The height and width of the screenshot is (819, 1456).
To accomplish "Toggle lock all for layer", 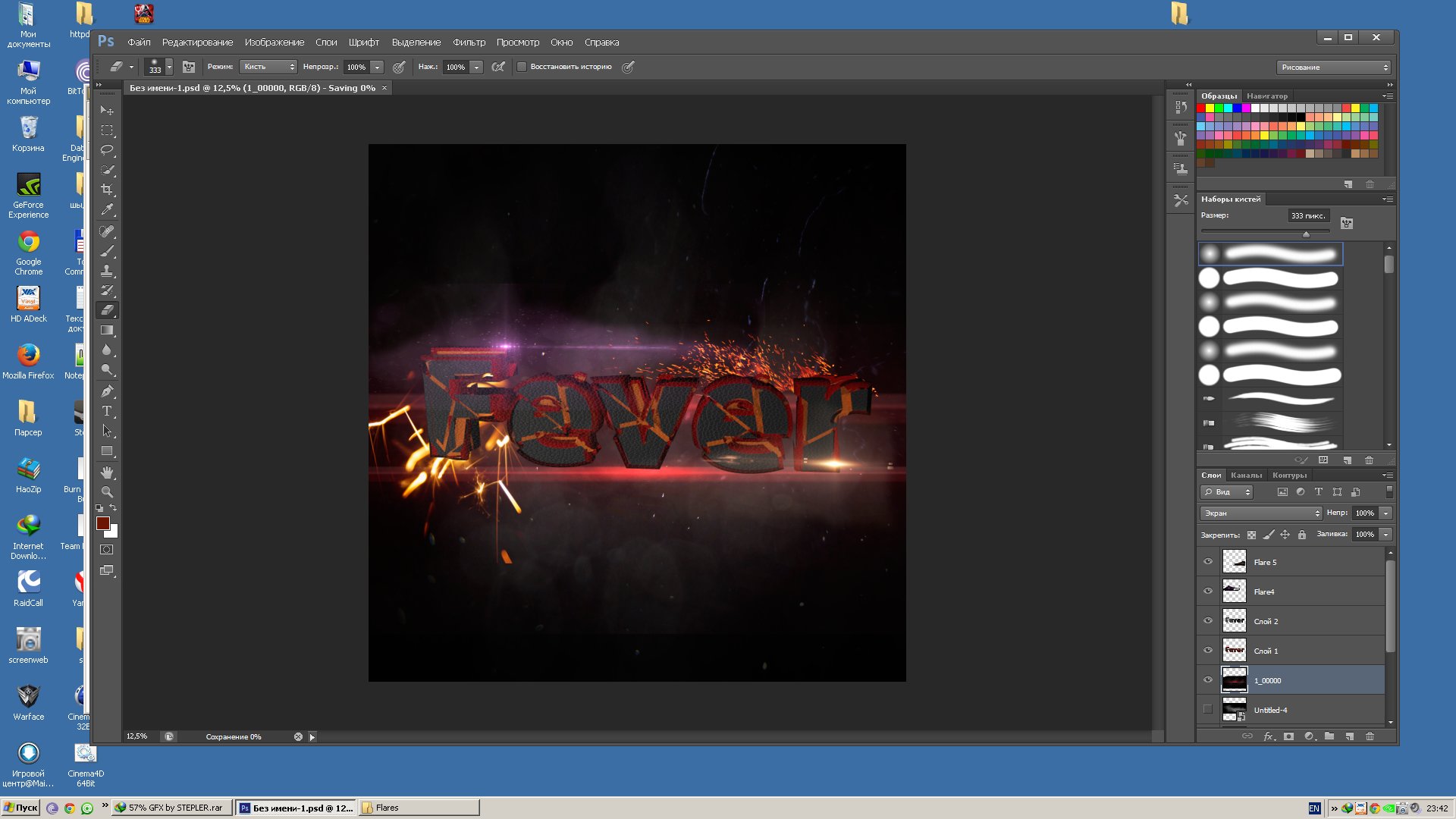I will coord(1302,535).
